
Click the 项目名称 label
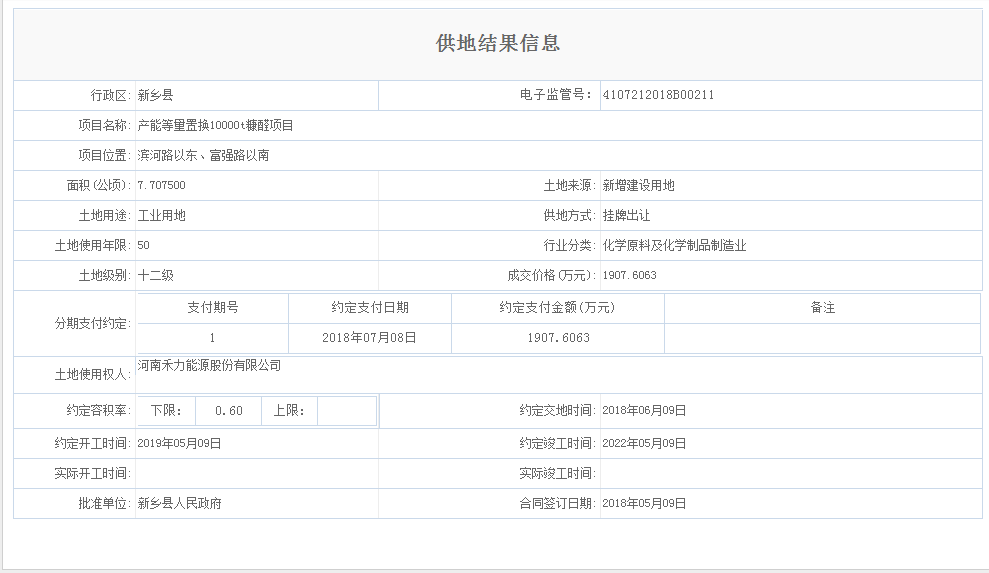pyautogui.click(x=105, y=125)
